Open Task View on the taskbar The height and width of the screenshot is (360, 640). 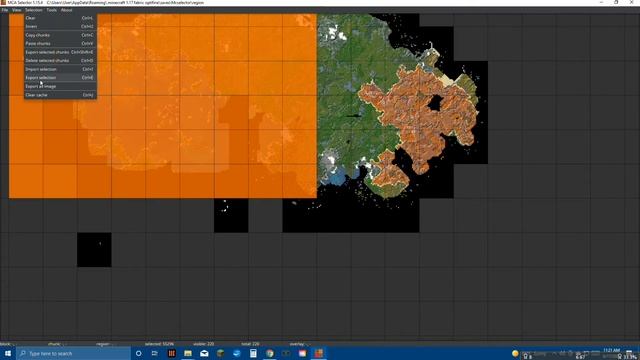(155, 353)
